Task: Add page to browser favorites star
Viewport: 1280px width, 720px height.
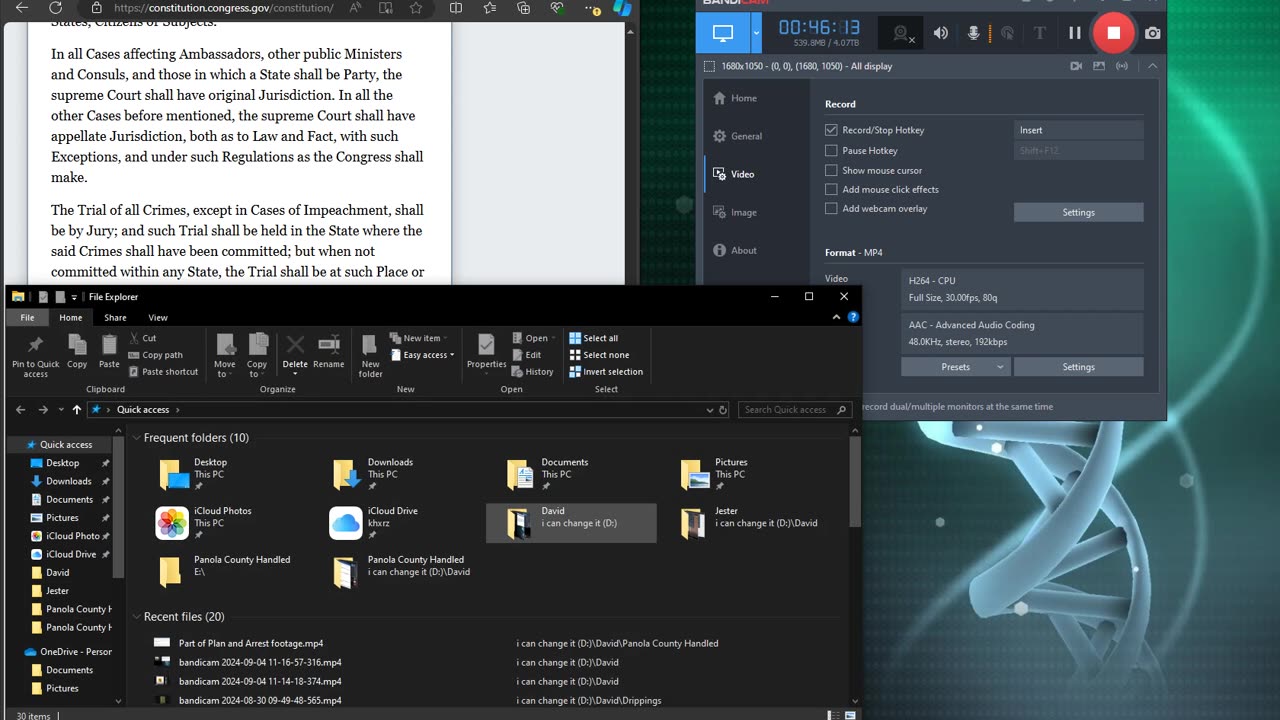Action: pyautogui.click(x=416, y=8)
